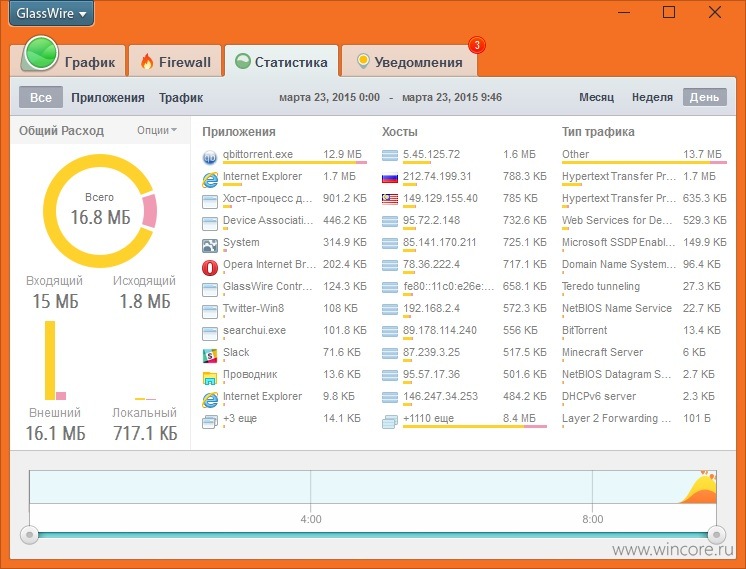This screenshot has height=569, width=746.
Task: Select the Teredo tunneling traffic type
Action: point(644,286)
